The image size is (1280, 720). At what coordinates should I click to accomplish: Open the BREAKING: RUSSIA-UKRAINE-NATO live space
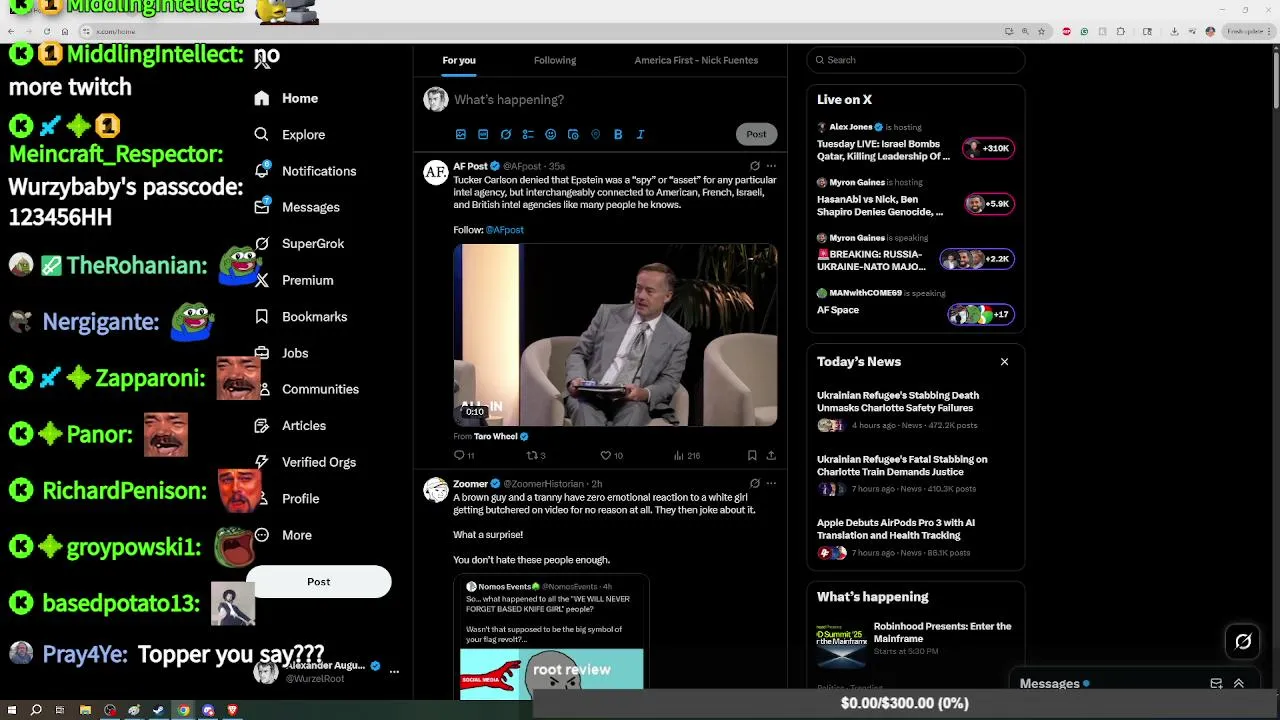915,253
